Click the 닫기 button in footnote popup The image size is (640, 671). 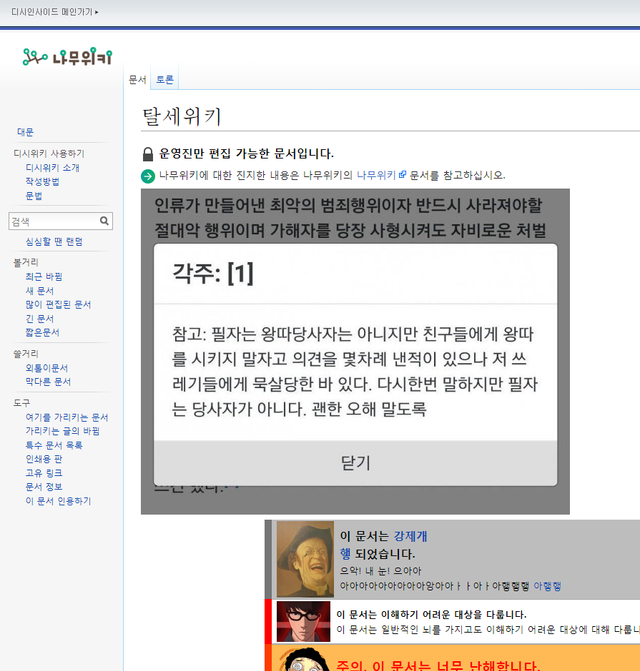(x=356, y=463)
